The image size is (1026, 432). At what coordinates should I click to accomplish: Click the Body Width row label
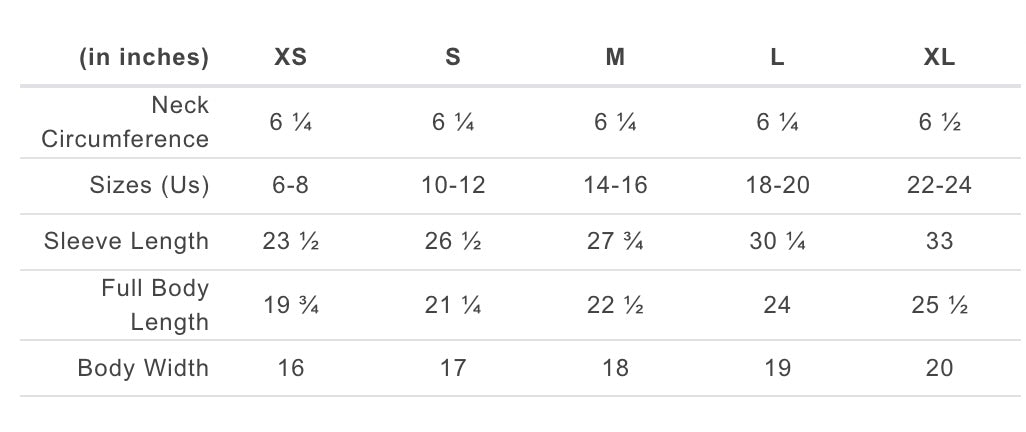tap(143, 368)
